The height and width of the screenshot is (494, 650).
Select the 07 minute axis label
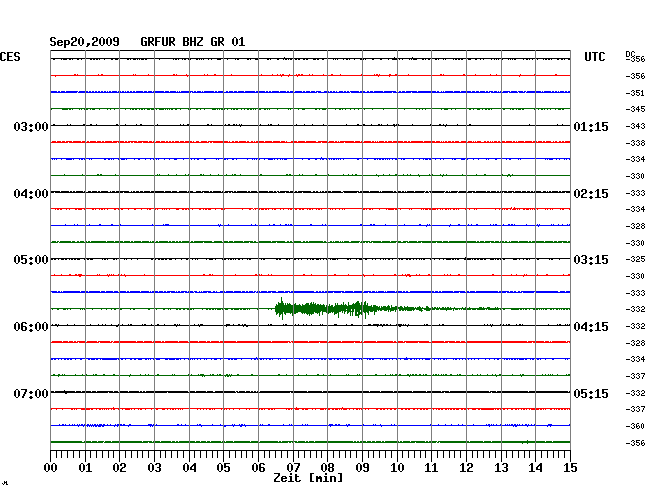(x=293, y=468)
